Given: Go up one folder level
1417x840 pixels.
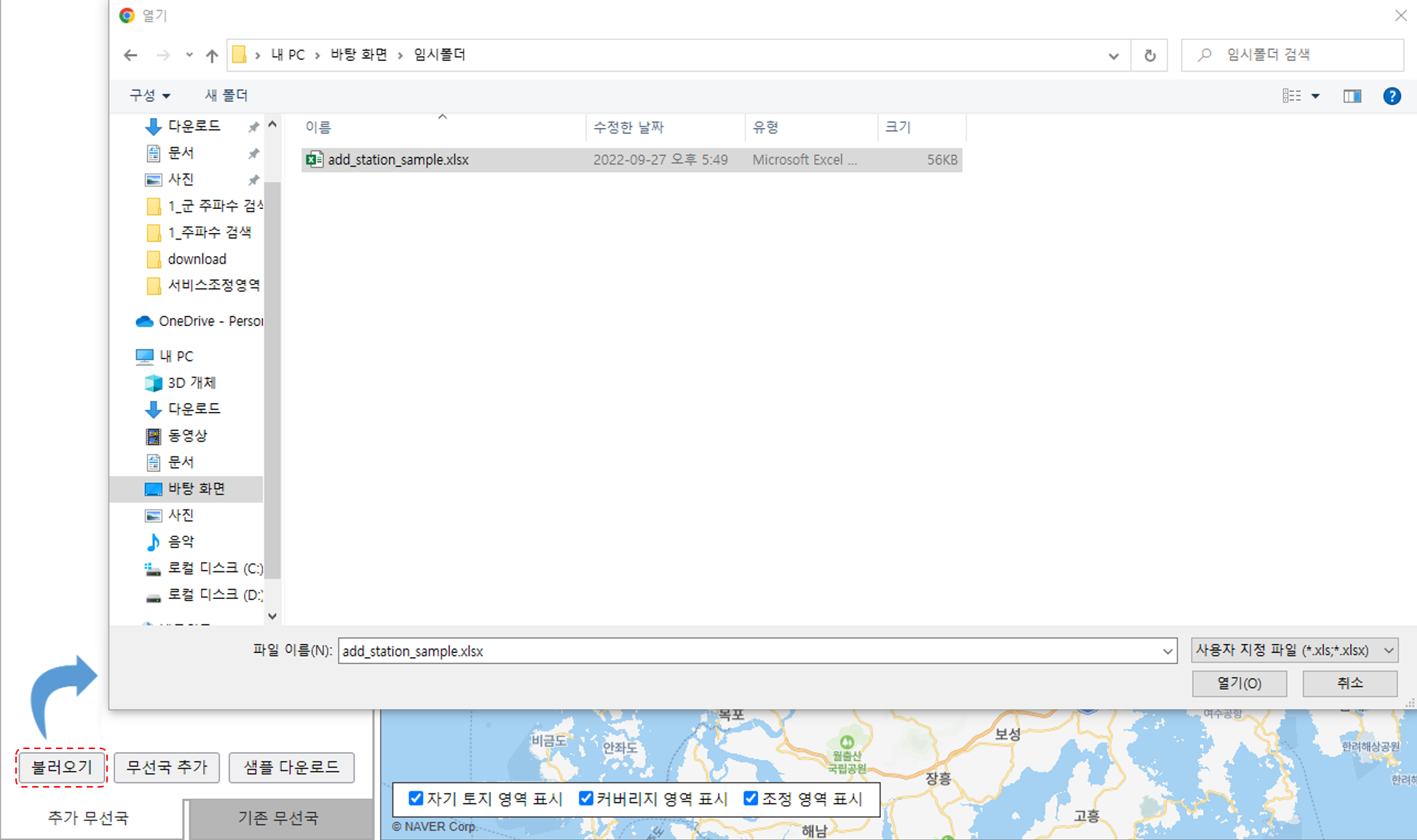Looking at the screenshot, I should (212, 55).
